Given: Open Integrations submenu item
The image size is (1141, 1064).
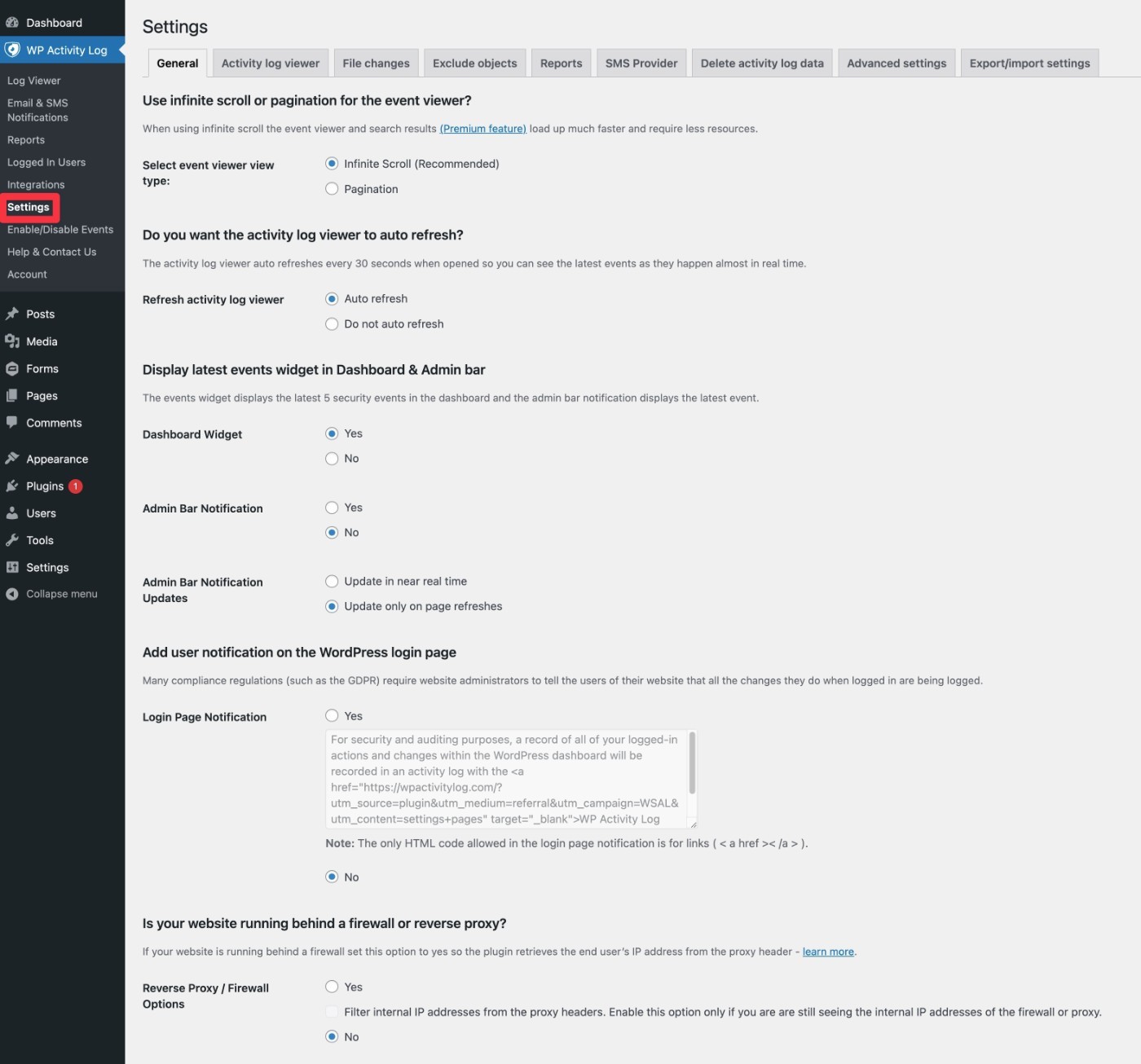Looking at the screenshot, I should pyautogui.click(x=36, y=185).
